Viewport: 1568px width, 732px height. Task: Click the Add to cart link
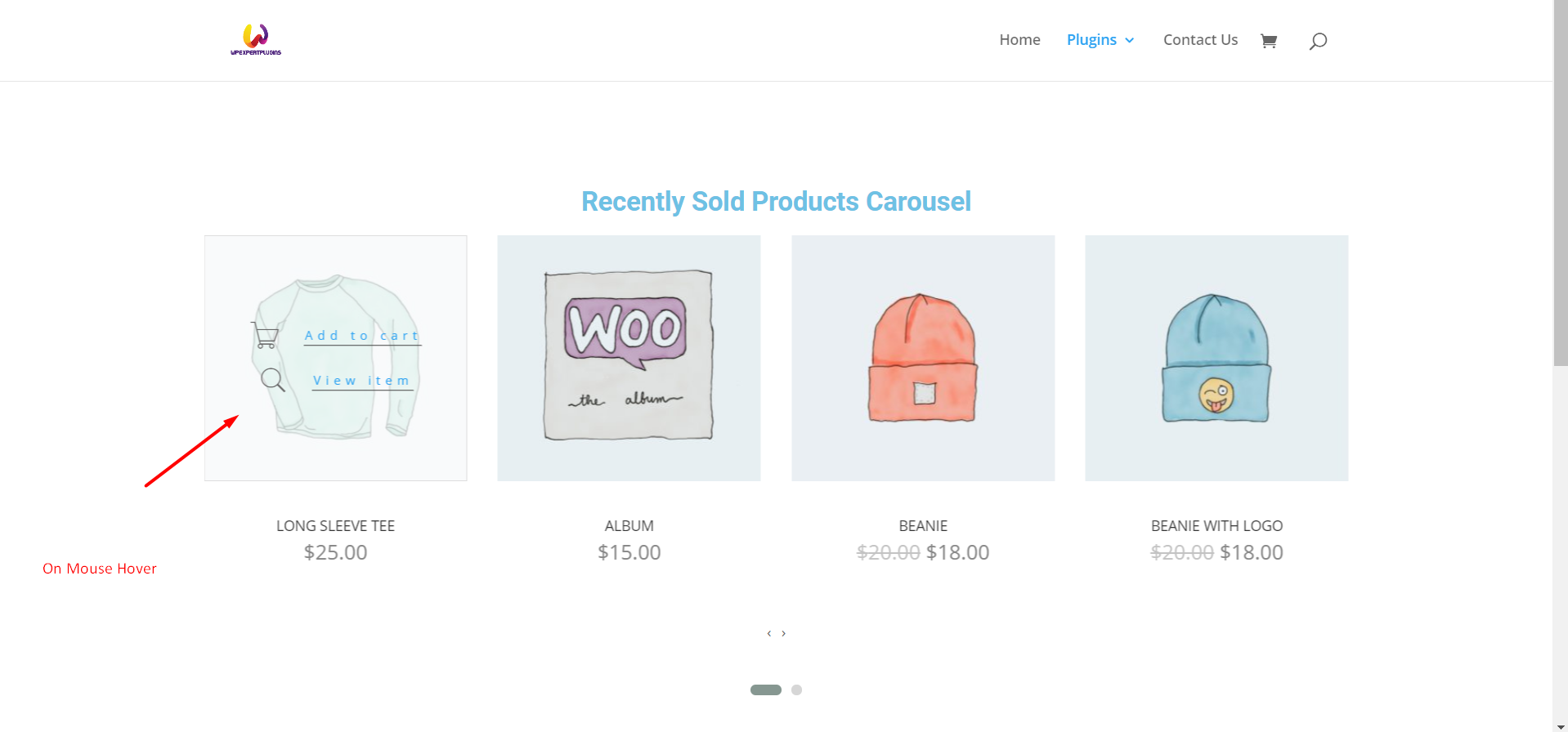click(362, 336)
